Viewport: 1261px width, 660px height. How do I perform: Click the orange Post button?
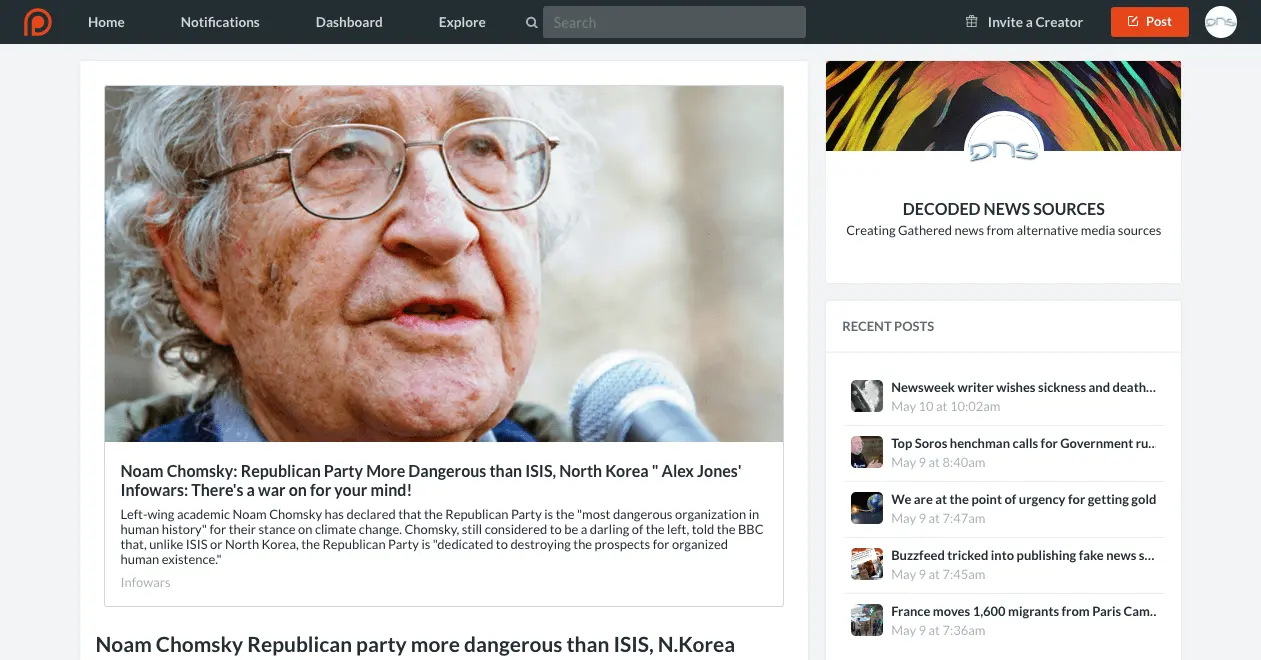click(x=1150, y=22)
